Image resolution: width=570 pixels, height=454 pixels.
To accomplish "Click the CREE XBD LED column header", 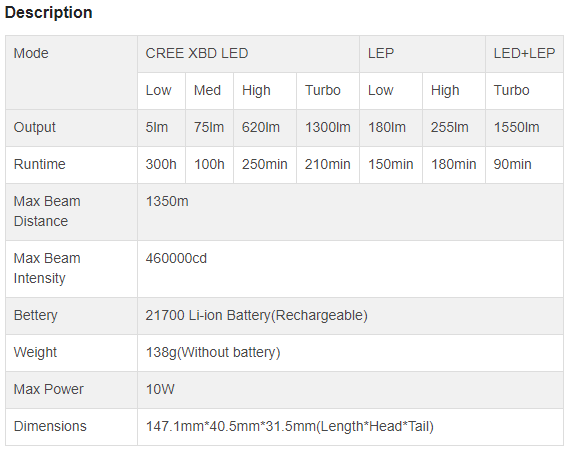I will [248, 54].
